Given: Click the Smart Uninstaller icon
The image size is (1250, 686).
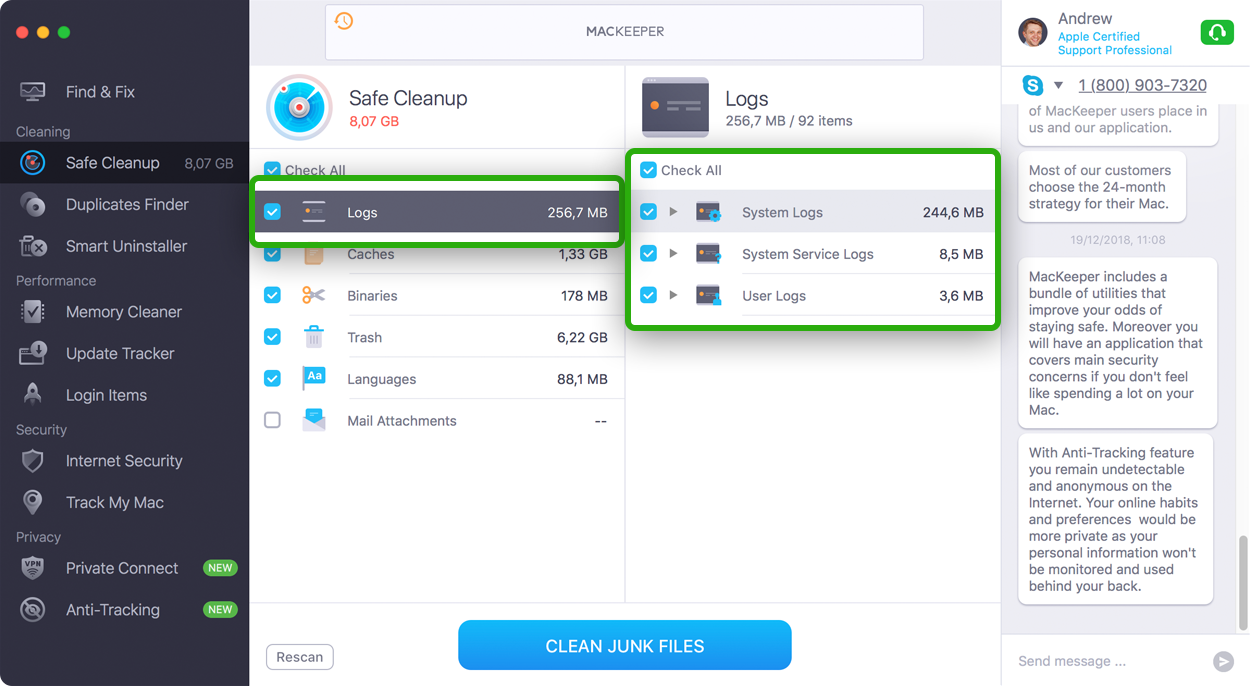Looking at the screenshot, I should click(x=33, y=246).
